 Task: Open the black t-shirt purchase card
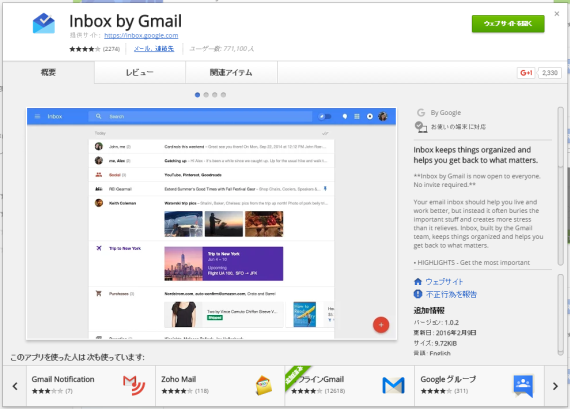point(224,314)
